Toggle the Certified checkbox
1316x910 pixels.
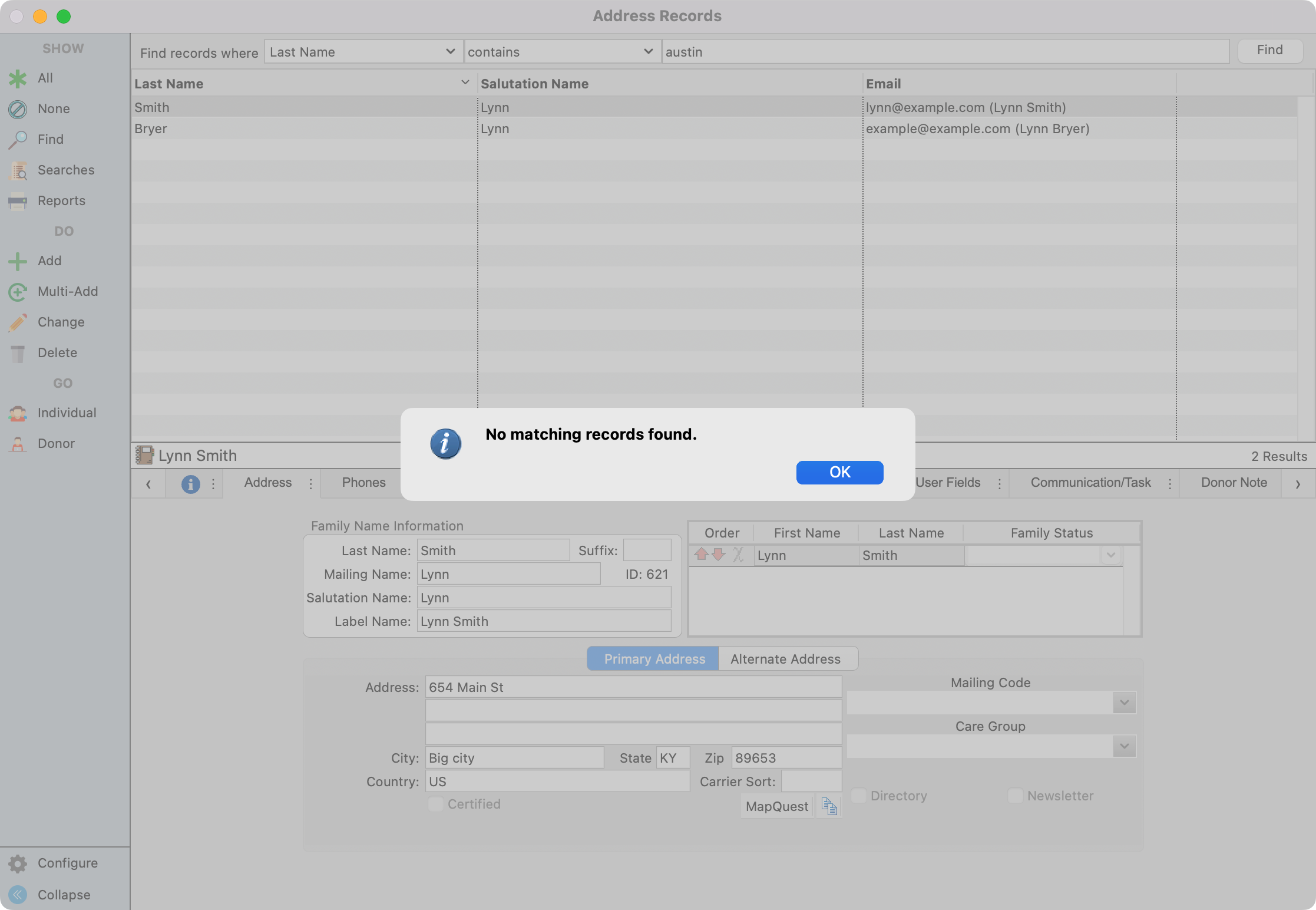[436, 804]
